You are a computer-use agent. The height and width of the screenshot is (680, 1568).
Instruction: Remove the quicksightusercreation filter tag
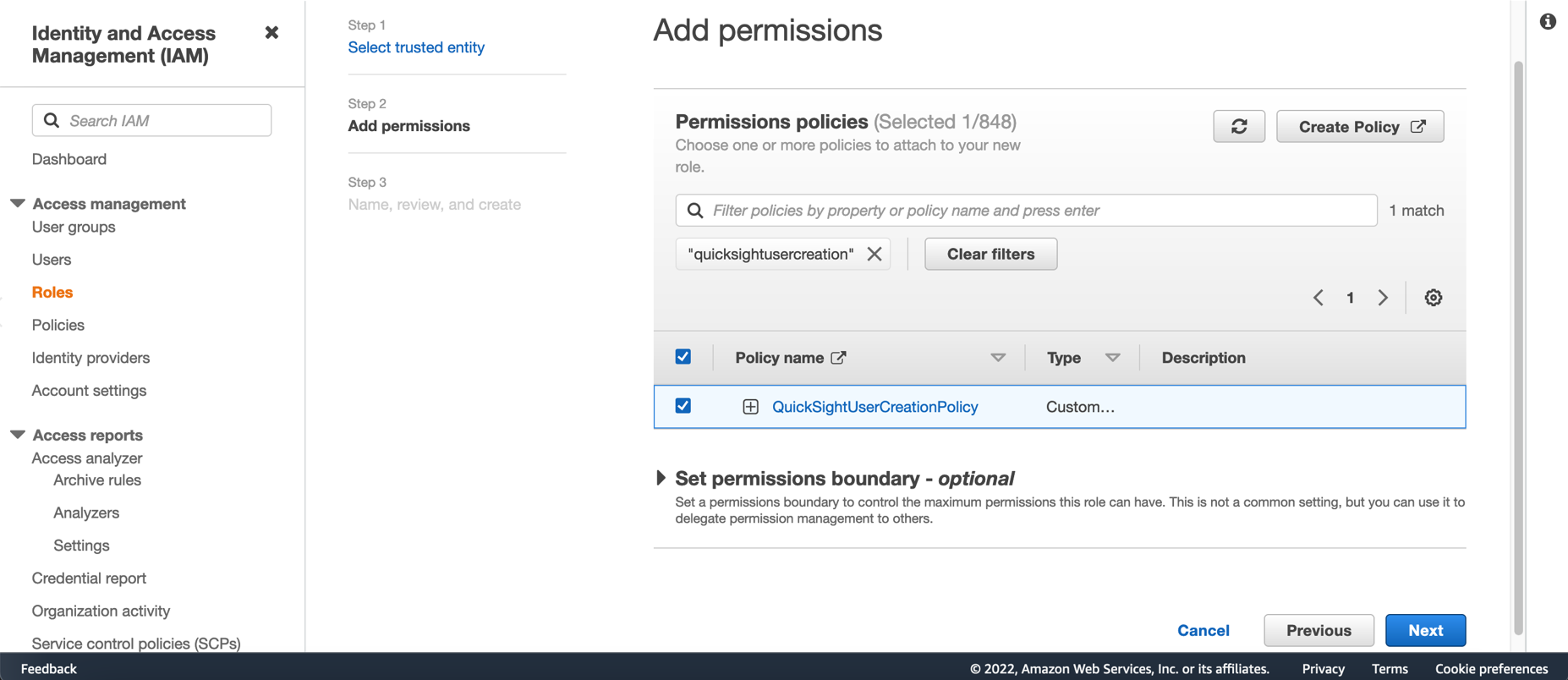[874, 254]
